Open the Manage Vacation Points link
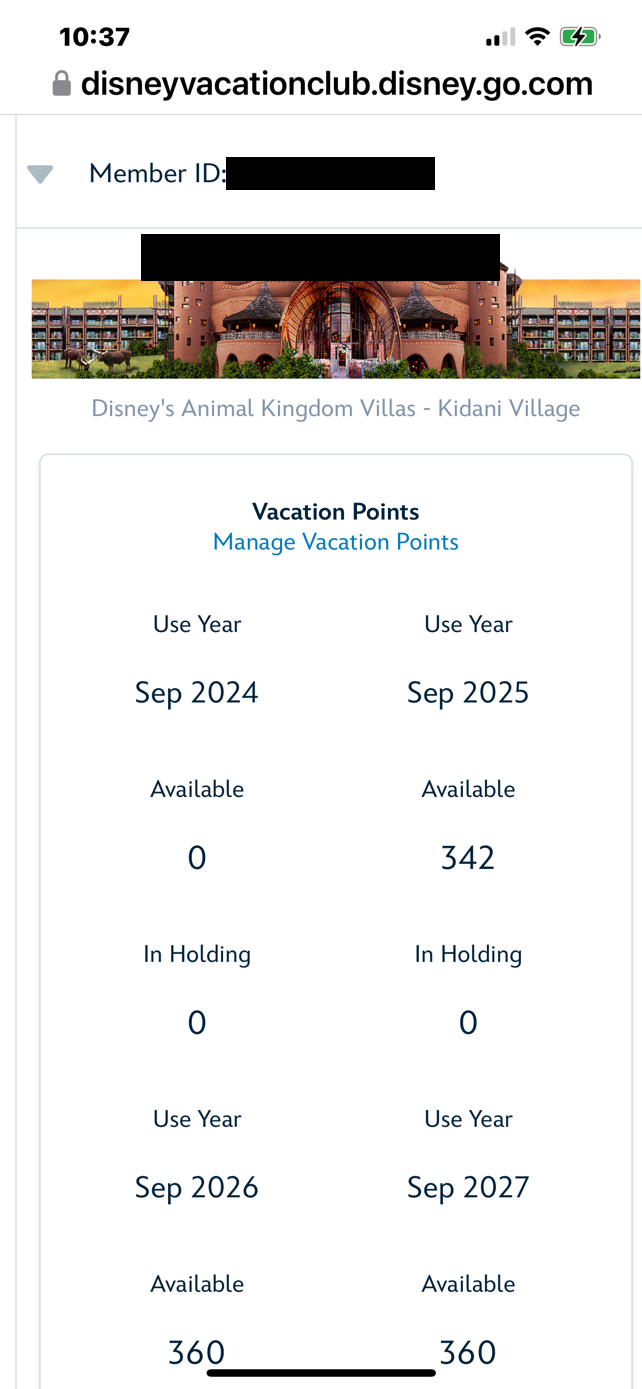This screenshot has width=642, height=1389. 336,542
